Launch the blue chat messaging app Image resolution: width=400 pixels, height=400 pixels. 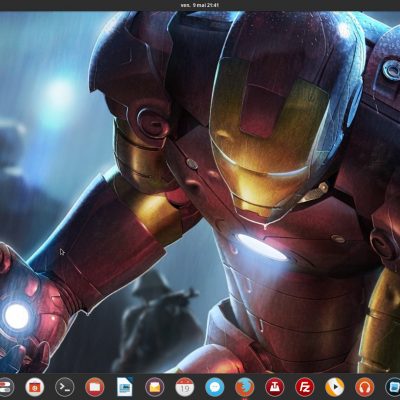(215, 387)
